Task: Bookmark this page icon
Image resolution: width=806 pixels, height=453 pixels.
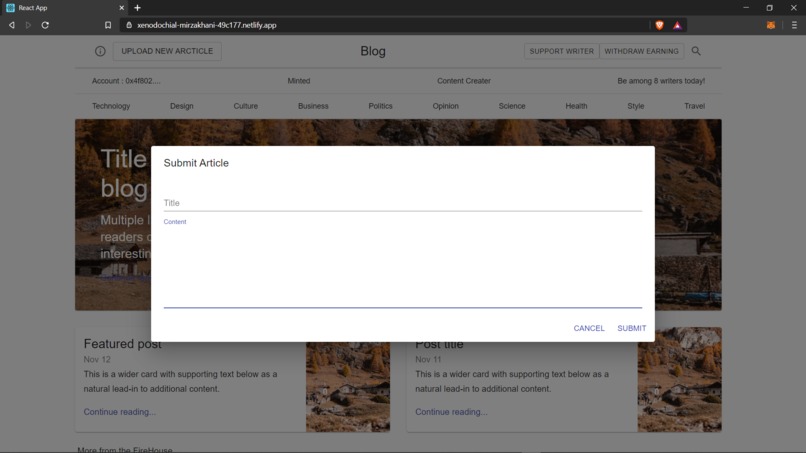Action: pos(108,25)
